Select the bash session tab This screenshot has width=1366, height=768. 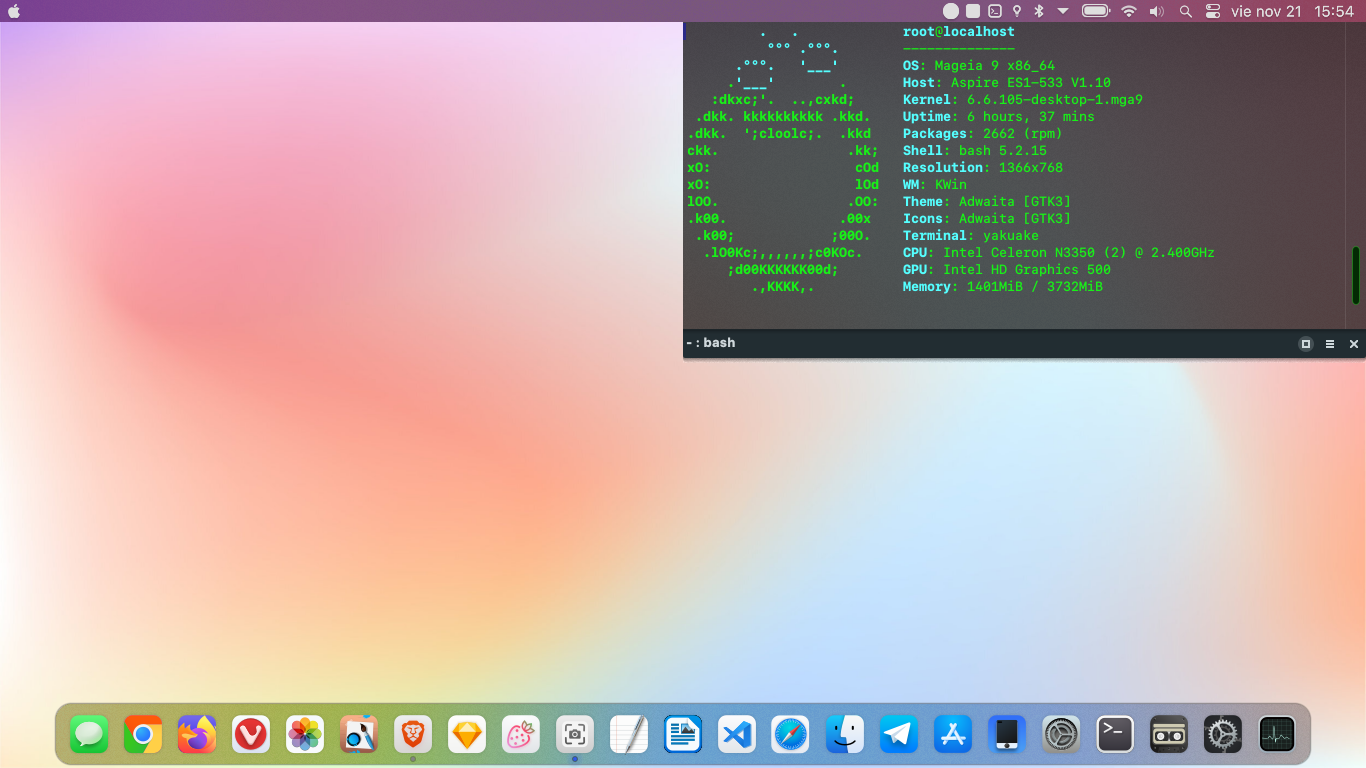pyautogui.click(x=712, y=343)
